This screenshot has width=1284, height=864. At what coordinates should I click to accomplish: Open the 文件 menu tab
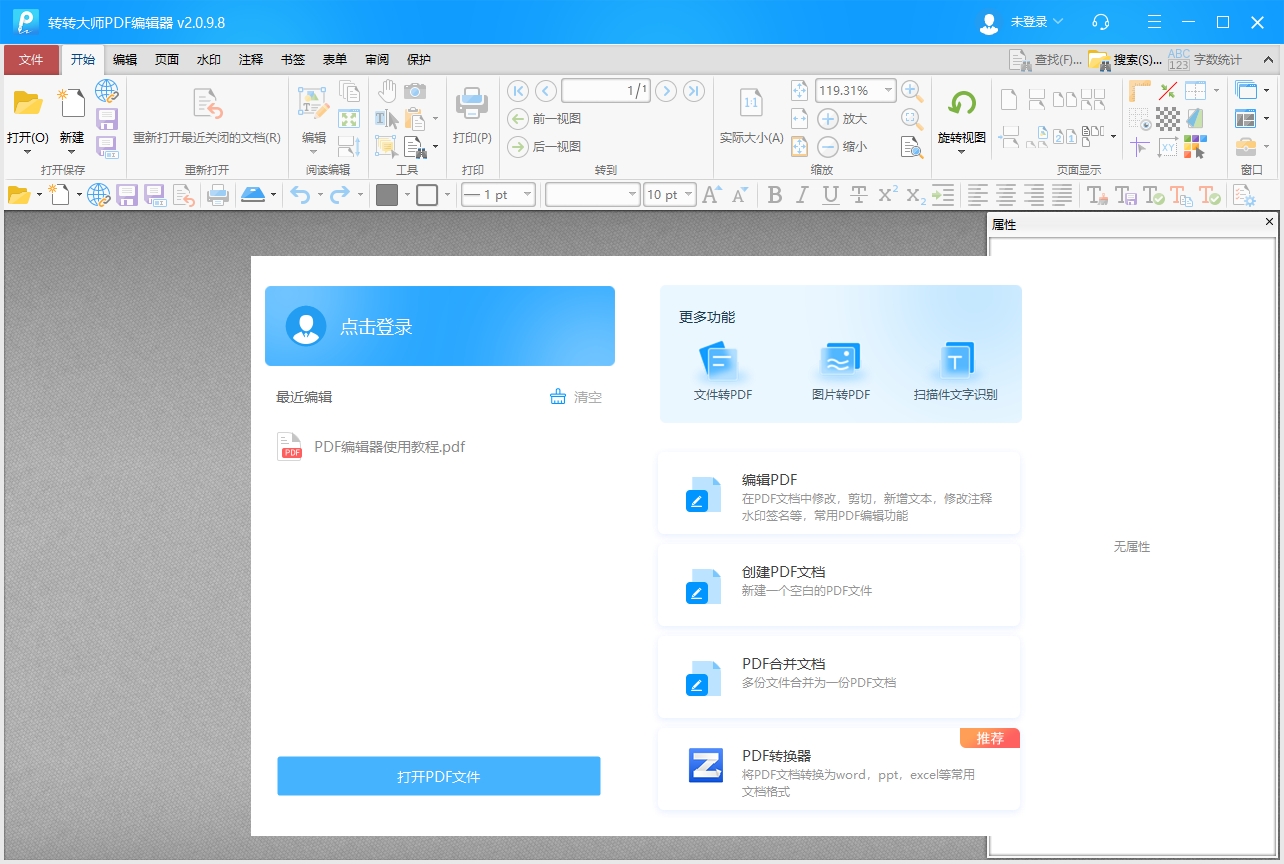(x=31, y=60)
